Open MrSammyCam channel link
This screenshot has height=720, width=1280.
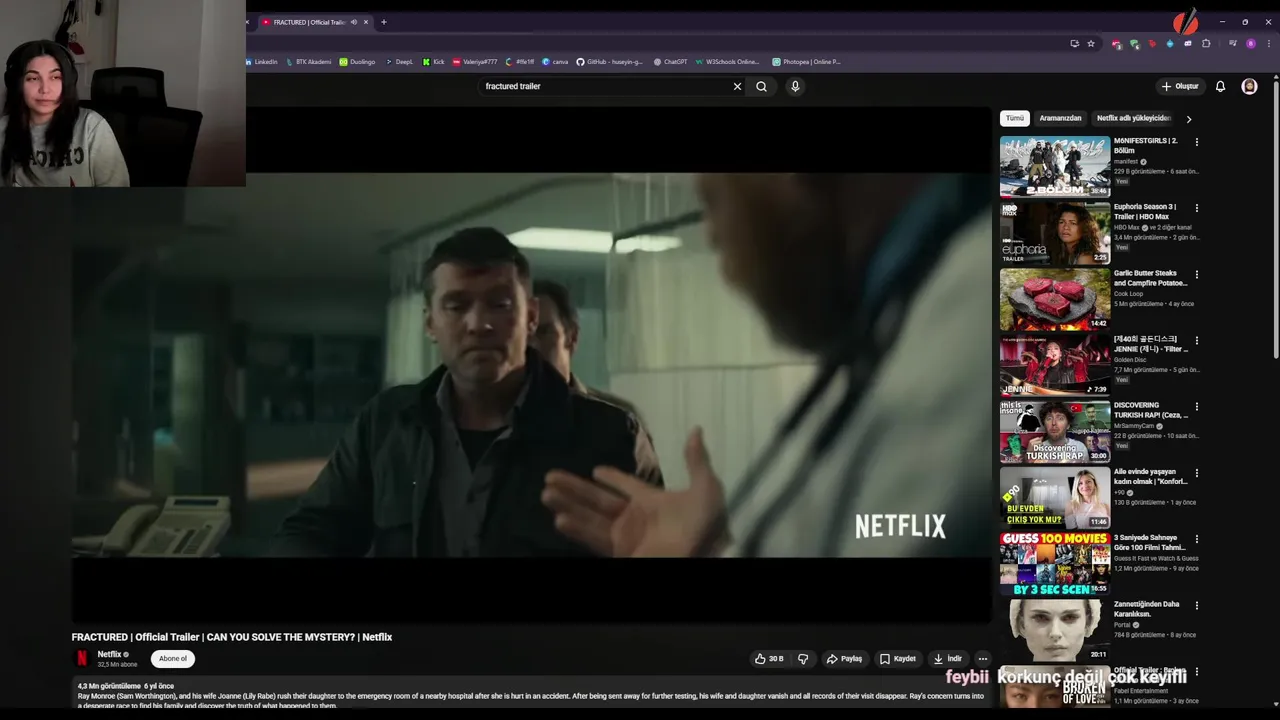(x=1135, y=426)
